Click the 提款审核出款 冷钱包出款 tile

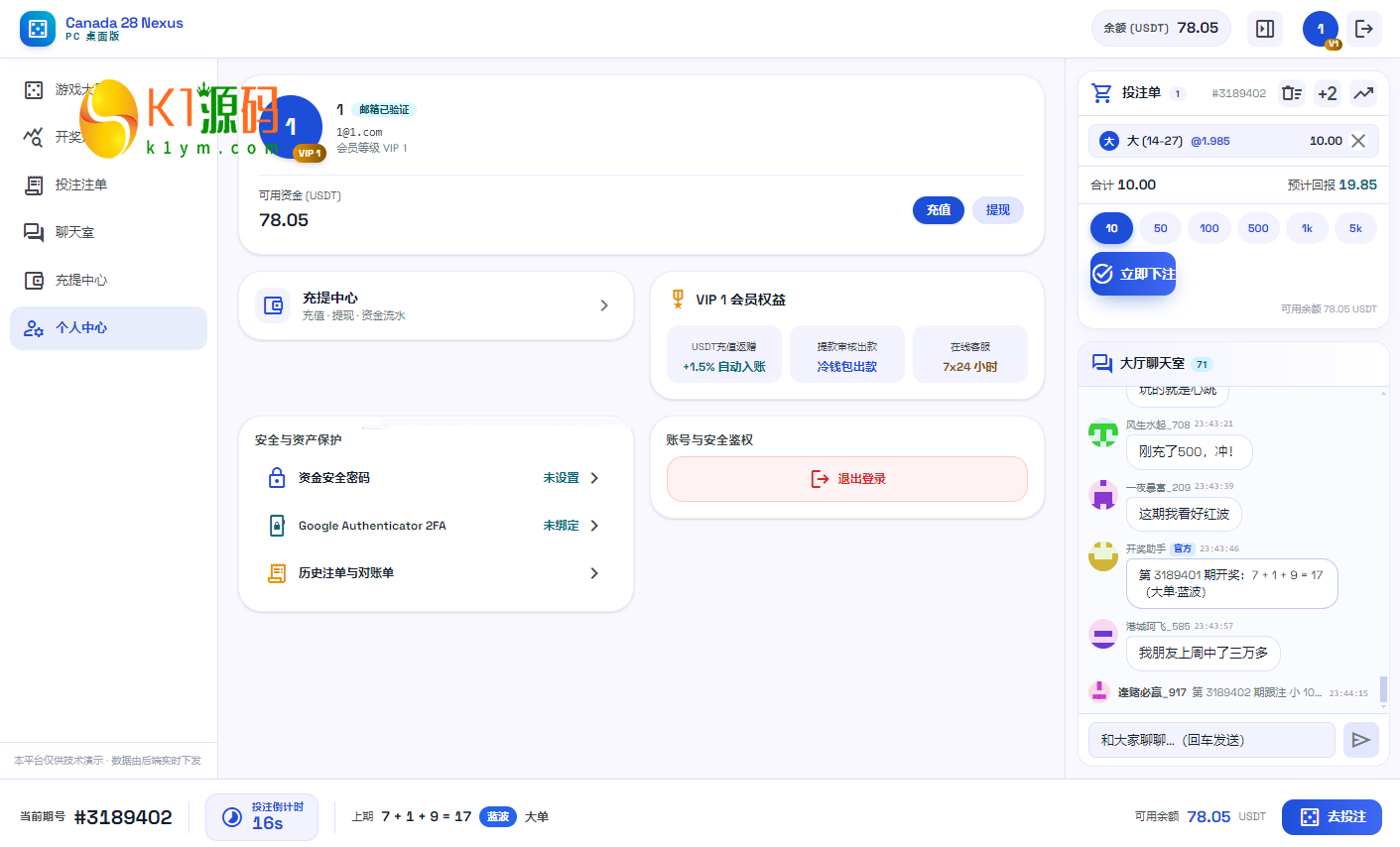[x=847, y=354]
